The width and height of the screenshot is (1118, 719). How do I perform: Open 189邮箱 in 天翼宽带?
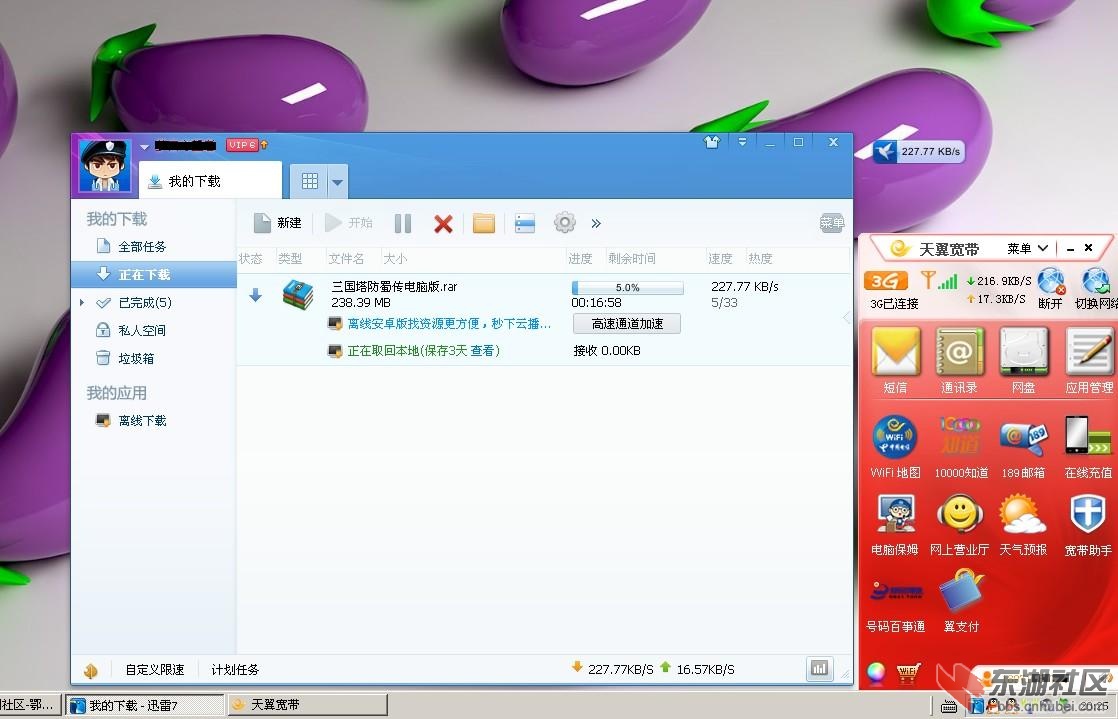click(x=1023, y=447)
